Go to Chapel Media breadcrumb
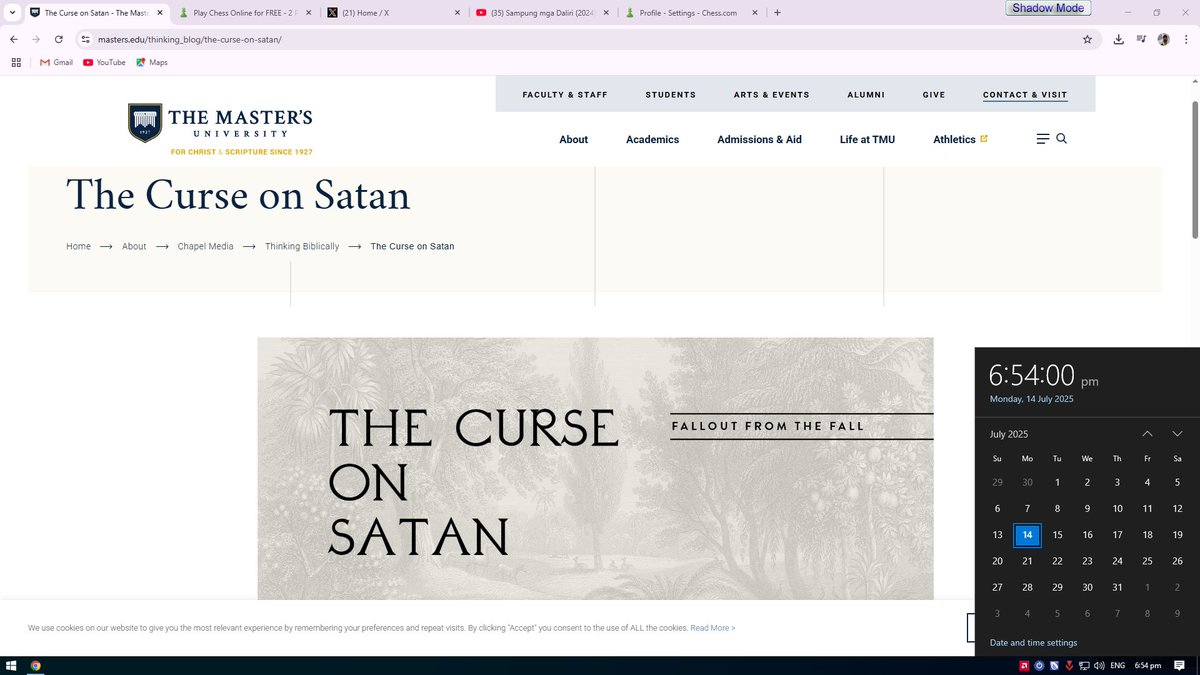Image resolution: width=1200 pixels, height=675 pixels. [x=206, y=246]
